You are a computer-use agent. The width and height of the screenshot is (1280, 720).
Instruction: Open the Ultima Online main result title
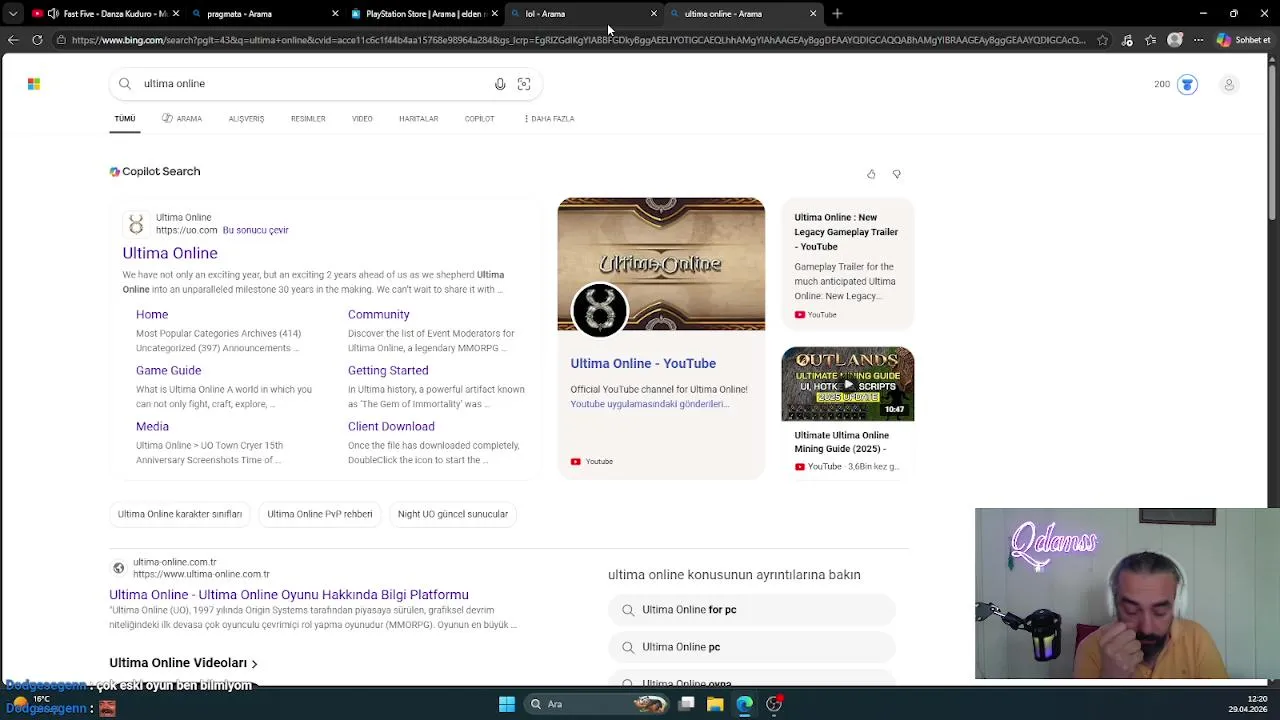[x=170, y=253]
